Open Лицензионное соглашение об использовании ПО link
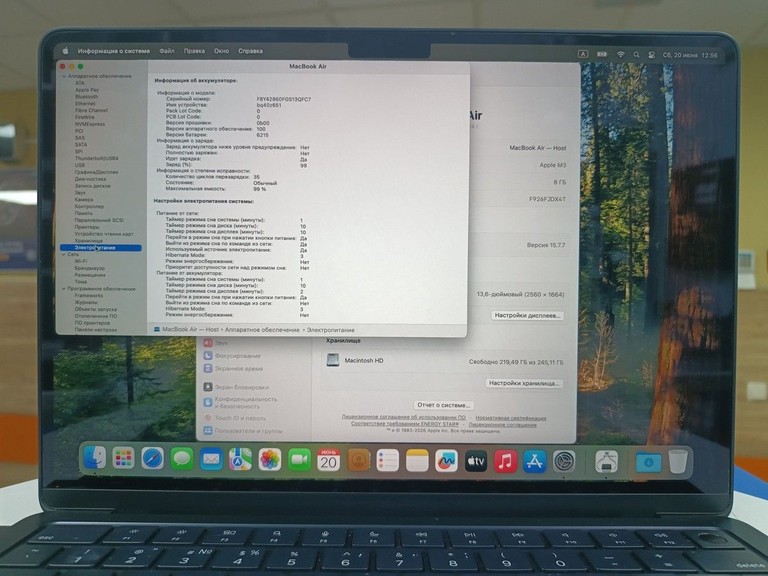This screenshot has height=576, width=768. (x=403, y=417)
